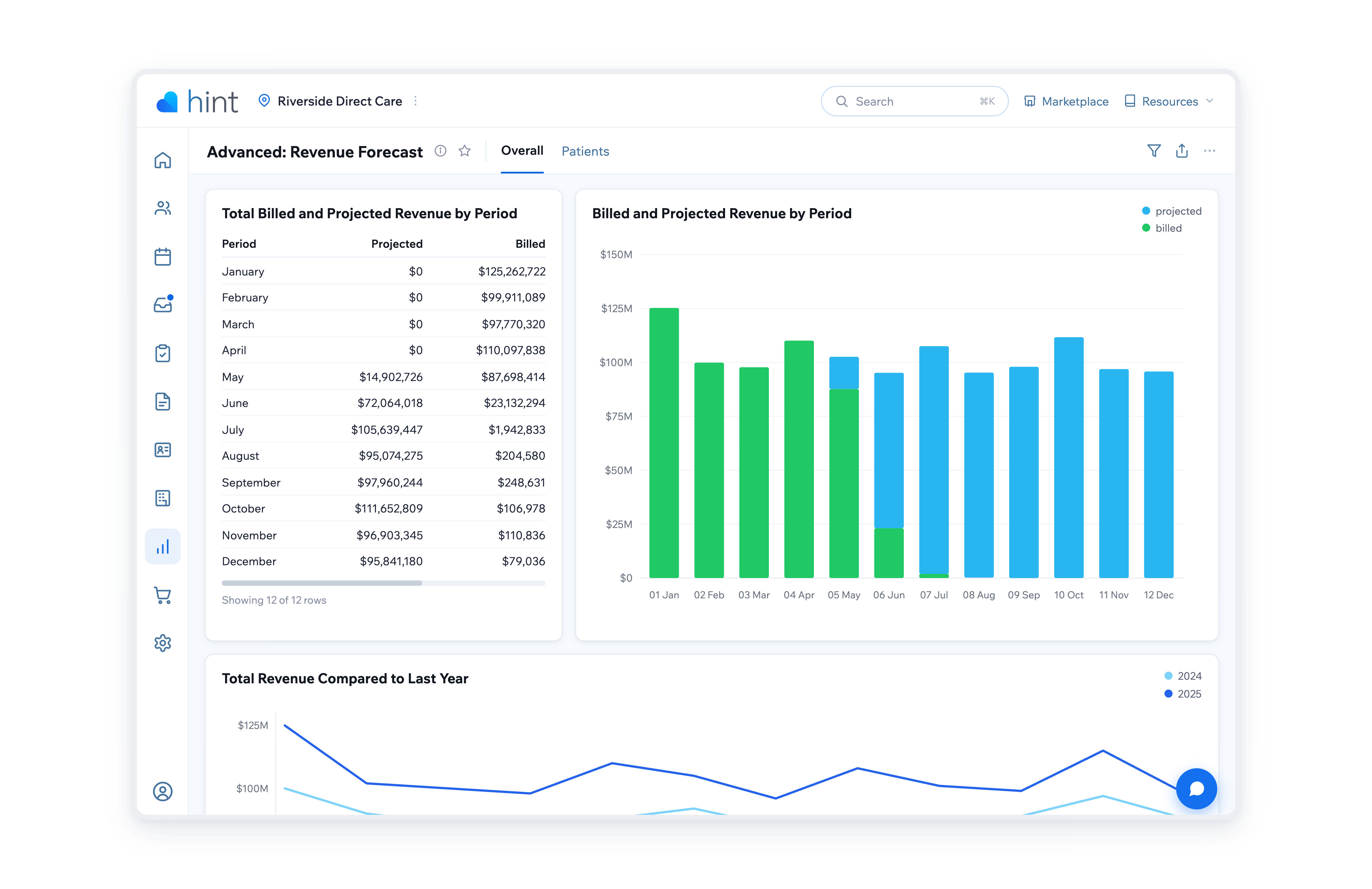Click the May projected value $14,902,726
Image resolution: width=1372 pixels, height=889 pixels.
[391, 377]
